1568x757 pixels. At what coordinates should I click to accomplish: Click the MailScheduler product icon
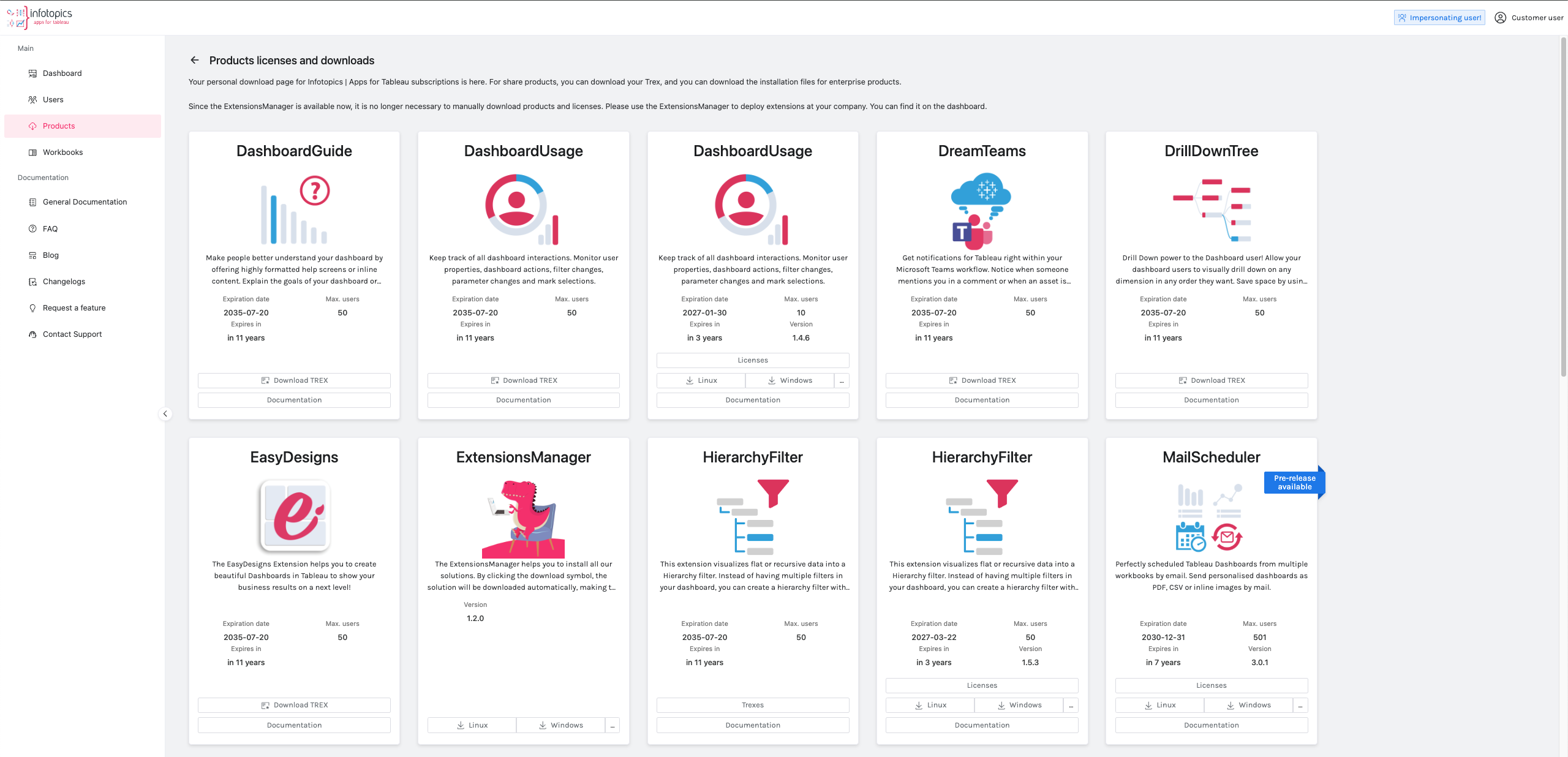(1210, 517)
